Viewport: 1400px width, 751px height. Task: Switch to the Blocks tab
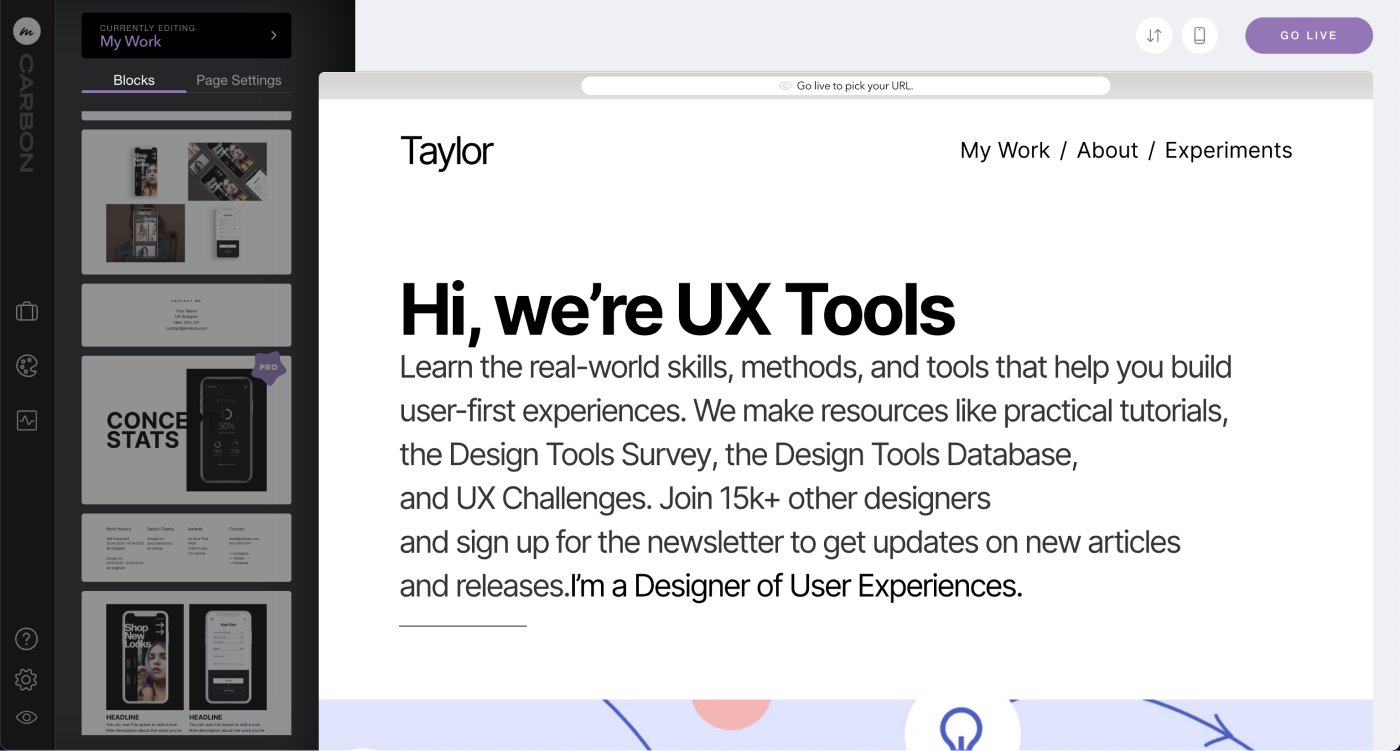(134, 80)
